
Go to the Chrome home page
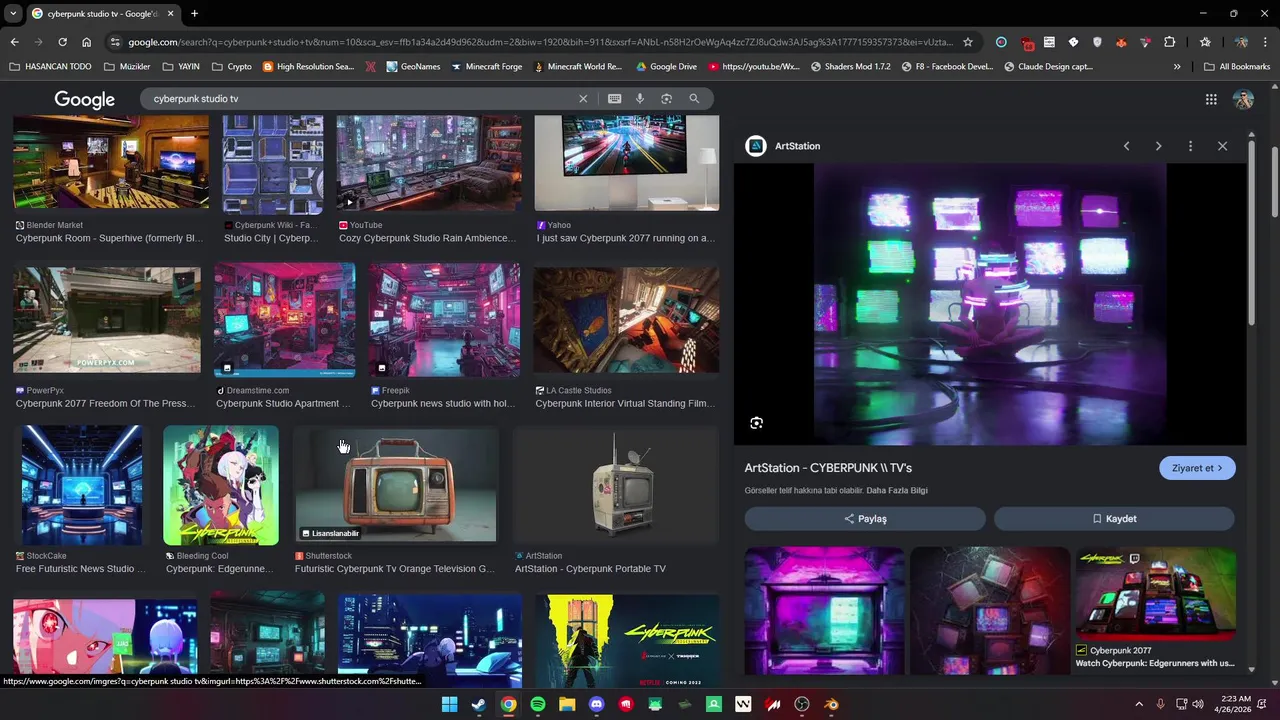[86, 42]
